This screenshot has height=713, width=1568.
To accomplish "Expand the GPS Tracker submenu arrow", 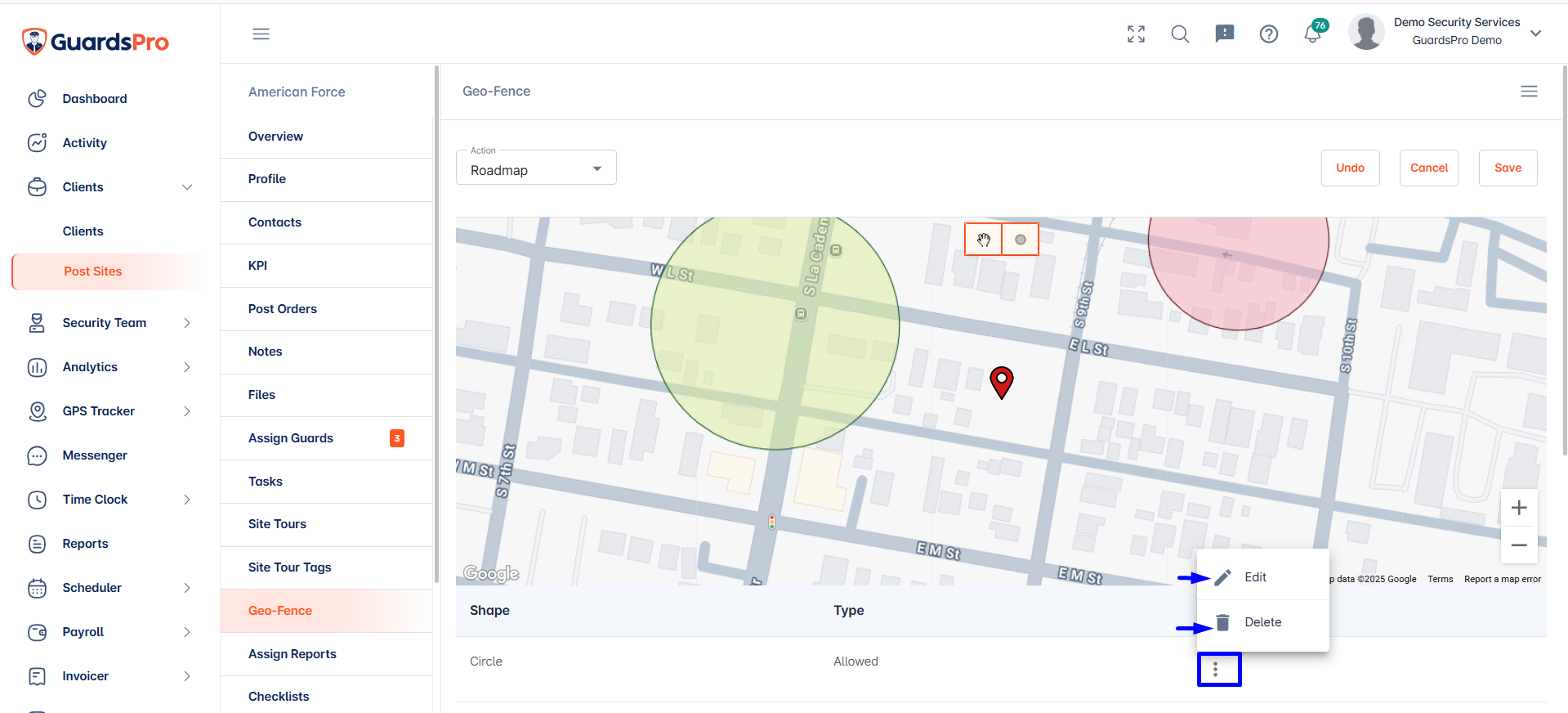I will [x=187, y=411].
